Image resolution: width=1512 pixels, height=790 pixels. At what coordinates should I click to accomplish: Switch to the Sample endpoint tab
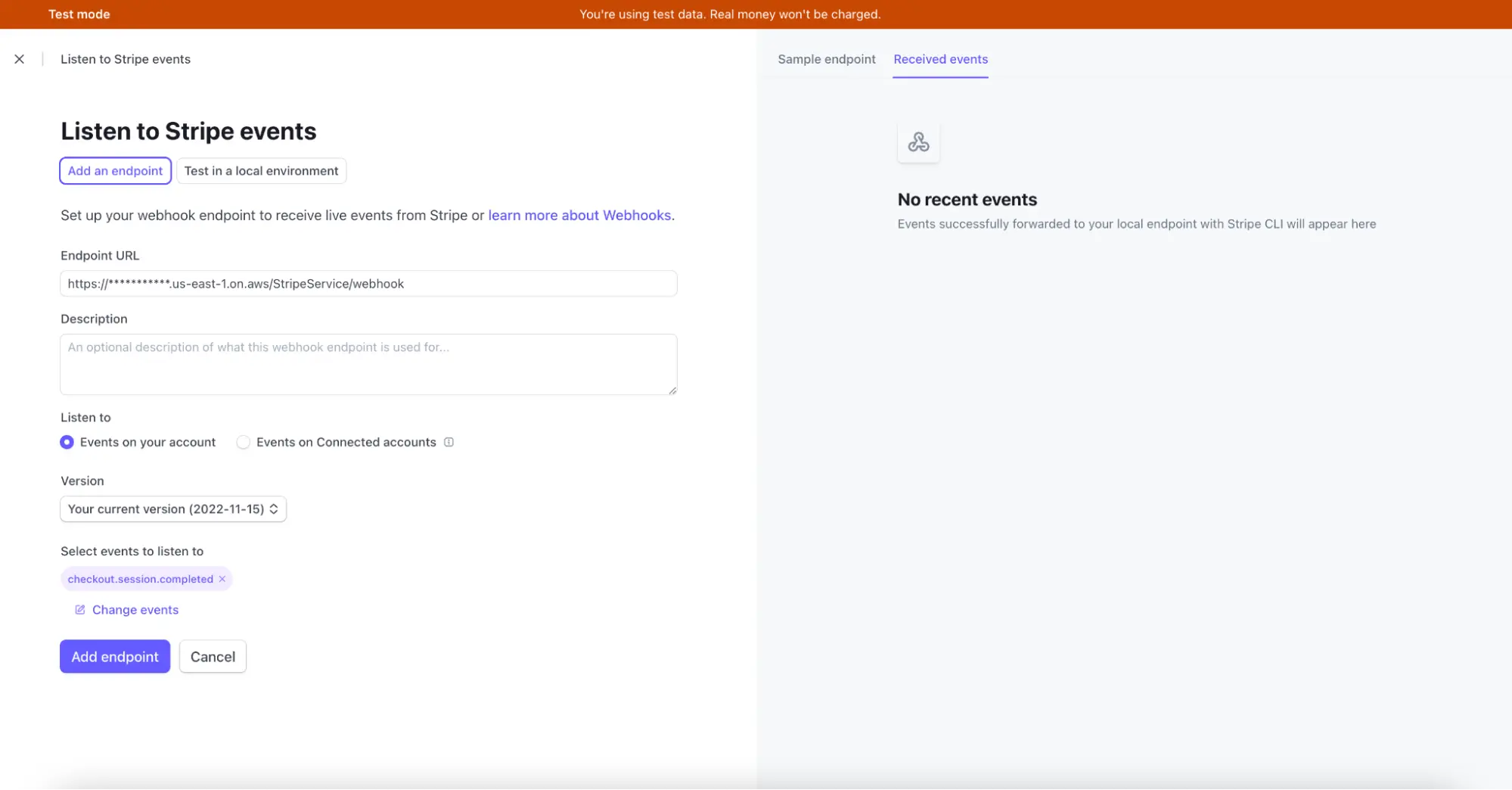point(827,59)
